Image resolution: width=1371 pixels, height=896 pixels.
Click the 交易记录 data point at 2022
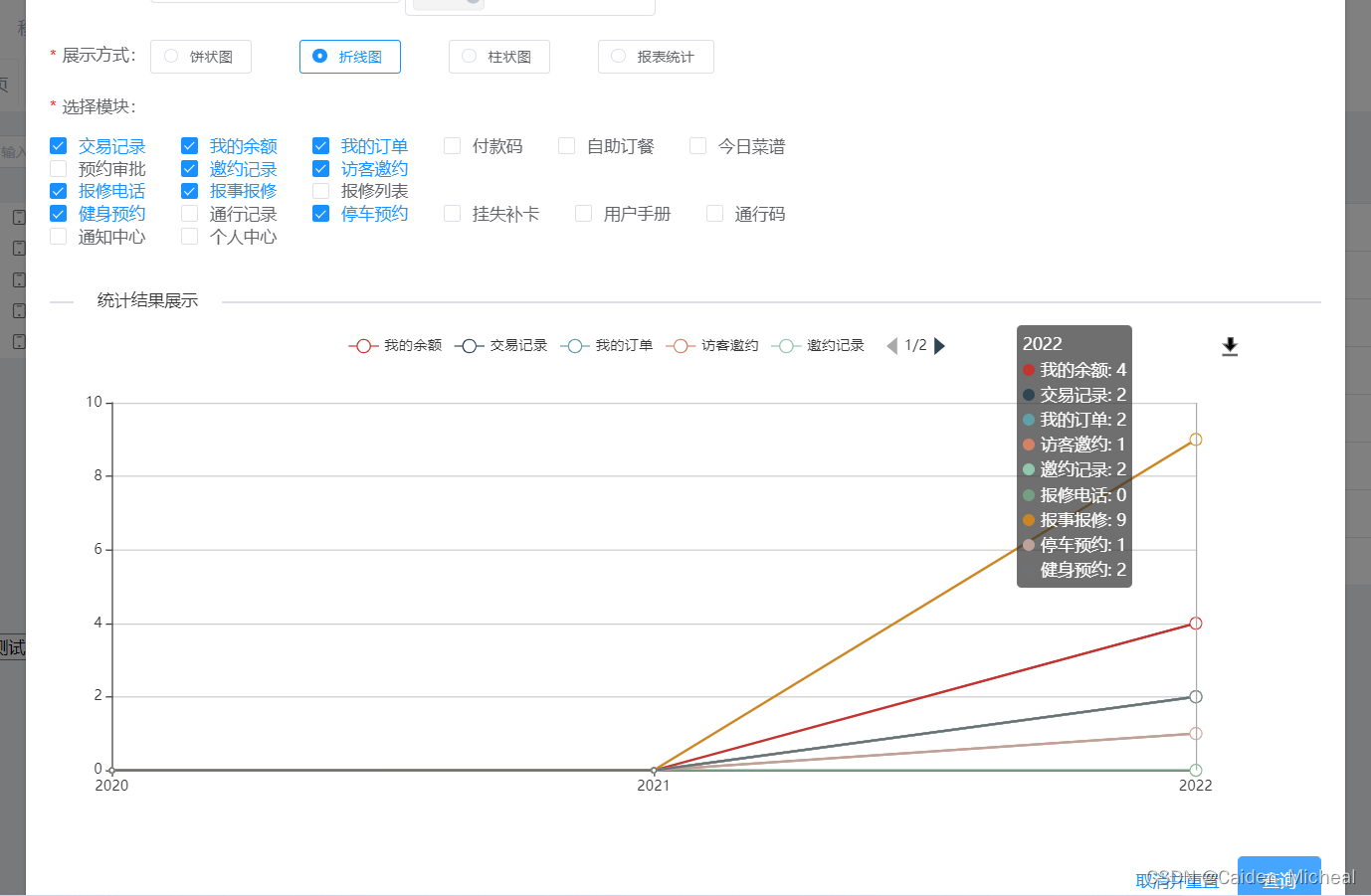(x=1196, y=697)
